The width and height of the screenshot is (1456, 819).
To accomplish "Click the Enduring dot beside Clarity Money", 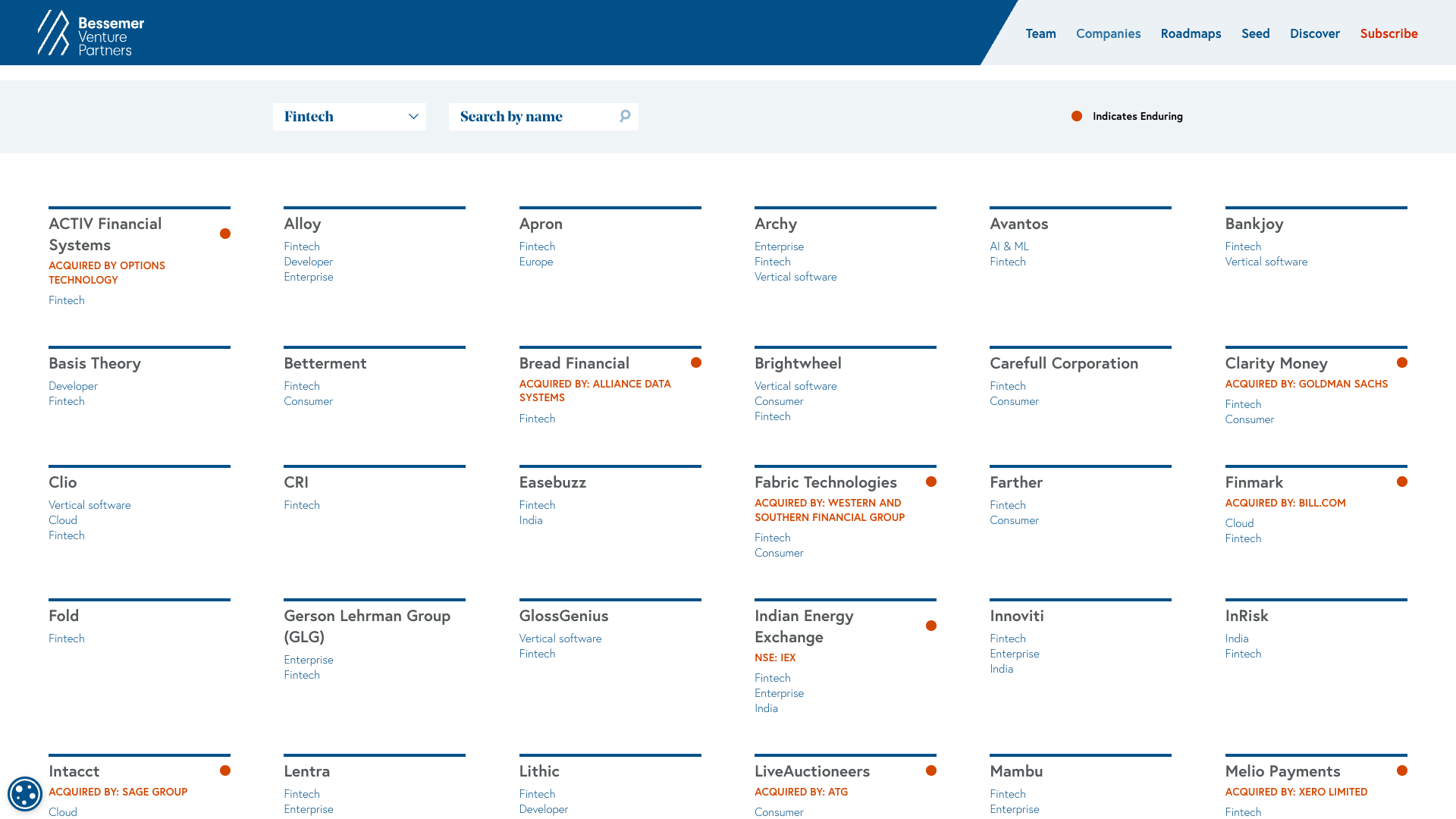I will pyautogui.click(x=1401, y=362).
